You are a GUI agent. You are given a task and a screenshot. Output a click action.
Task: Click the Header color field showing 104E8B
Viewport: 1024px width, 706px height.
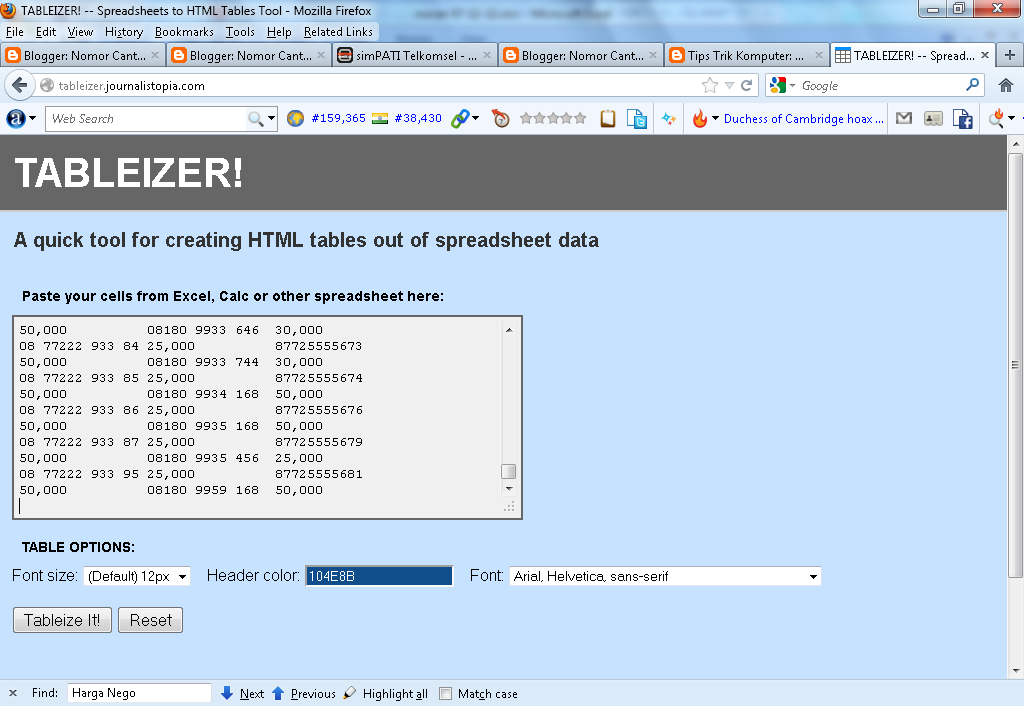(378, 575)
